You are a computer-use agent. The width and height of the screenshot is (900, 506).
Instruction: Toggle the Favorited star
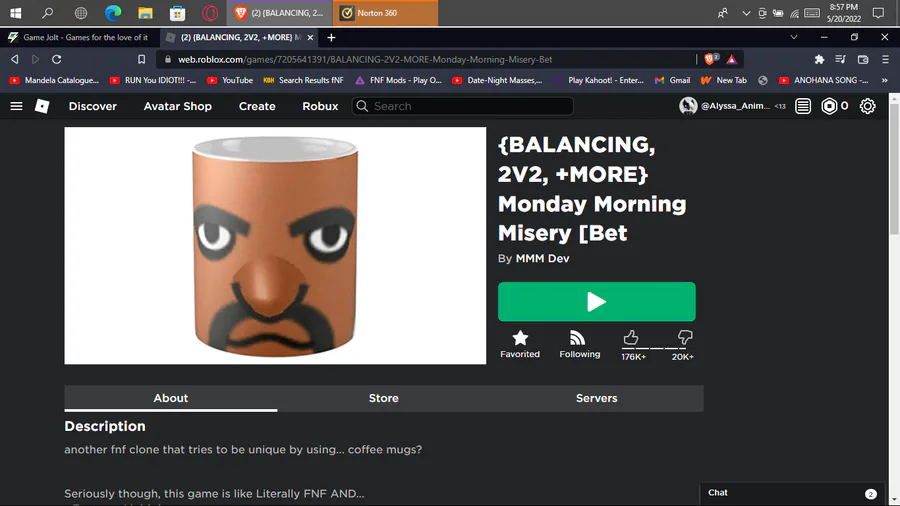tap(520, 344)
